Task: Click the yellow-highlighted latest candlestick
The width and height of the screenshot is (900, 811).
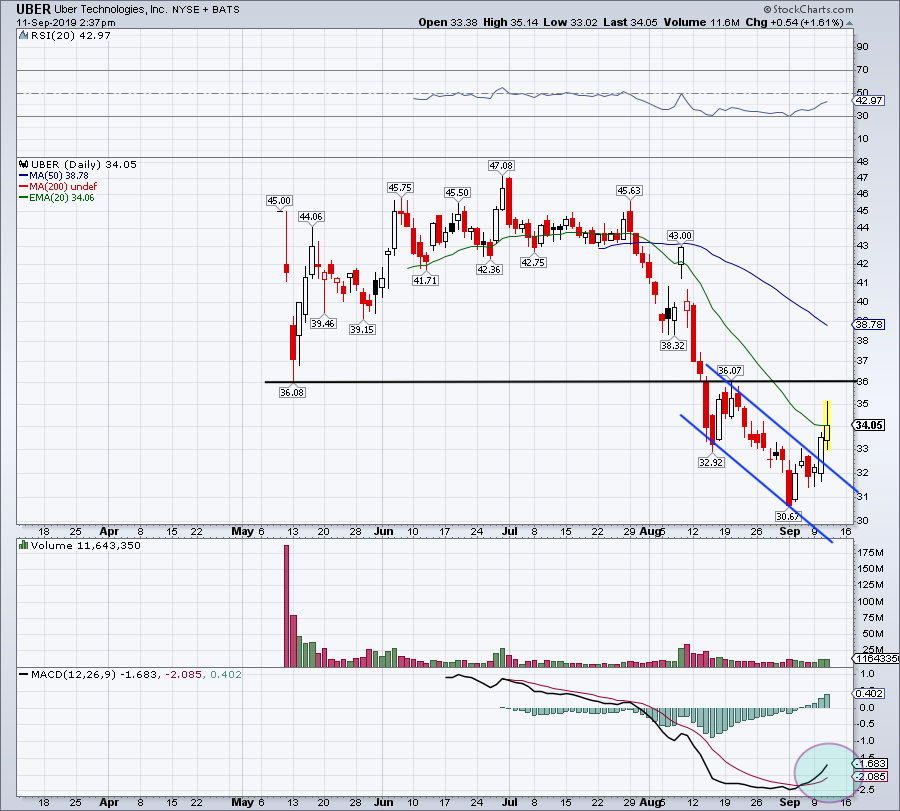Action: 827,425
